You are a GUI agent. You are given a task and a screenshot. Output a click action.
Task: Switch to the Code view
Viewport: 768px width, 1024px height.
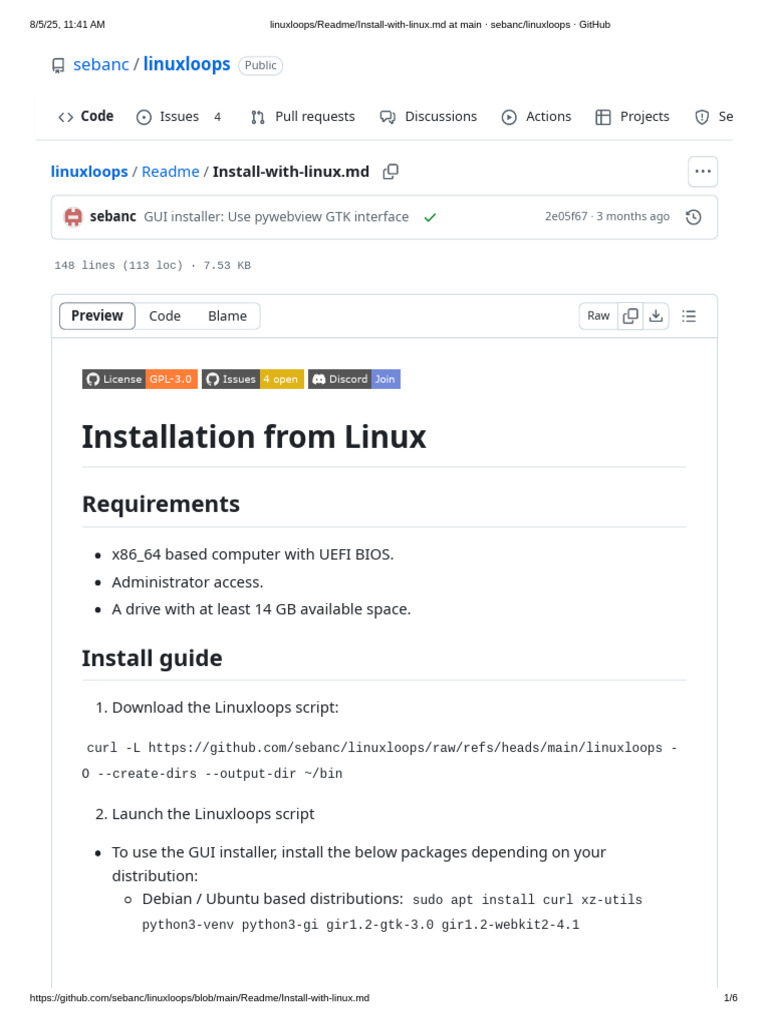click(x=165, y=316)
